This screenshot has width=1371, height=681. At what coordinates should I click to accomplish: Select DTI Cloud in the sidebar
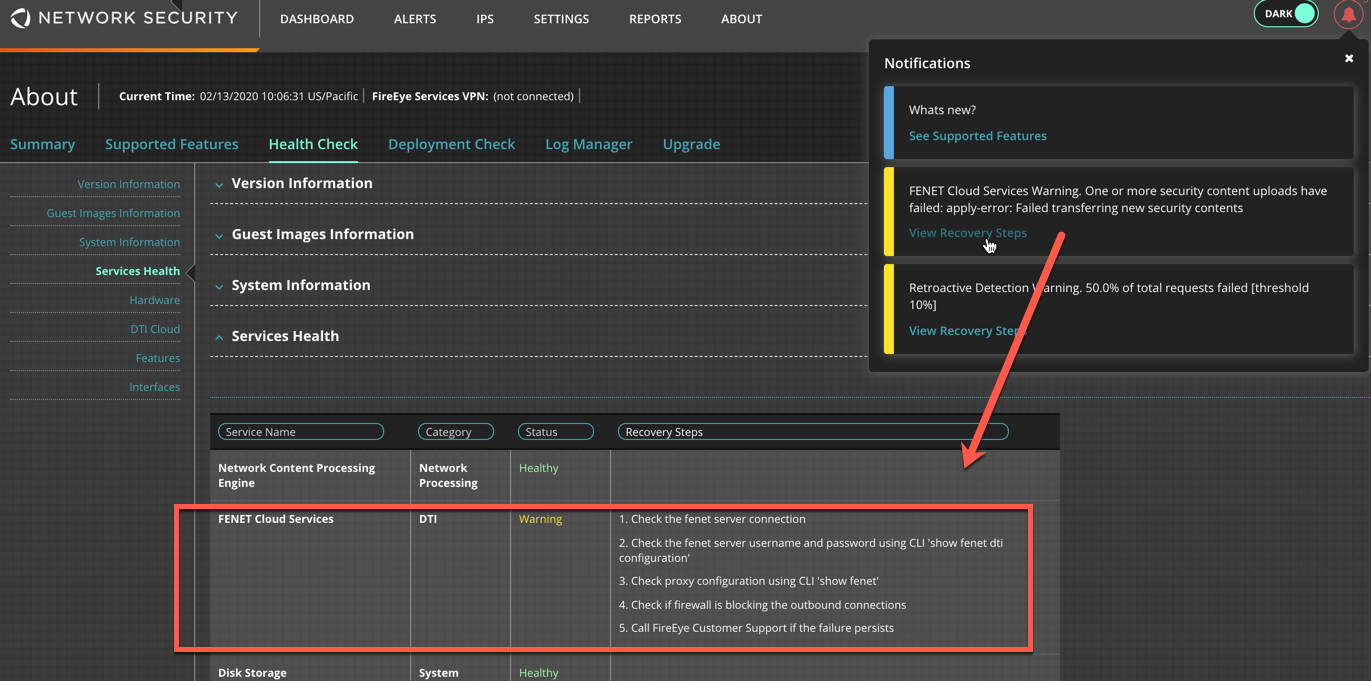(155, 329)
